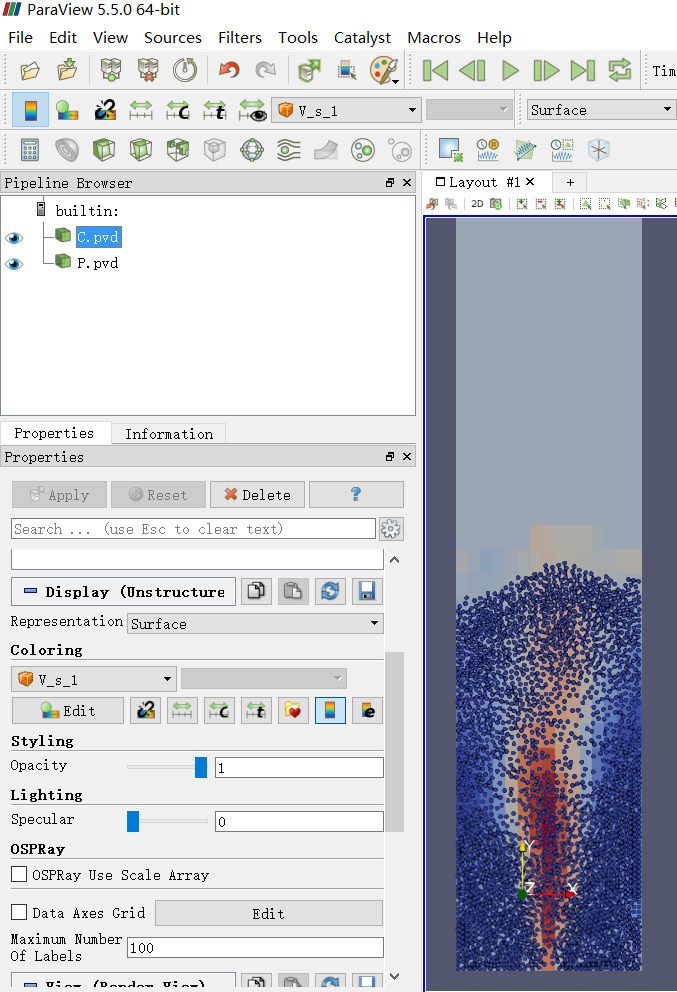
Task: Click Play animation button
Action: (x=510, y=70)
